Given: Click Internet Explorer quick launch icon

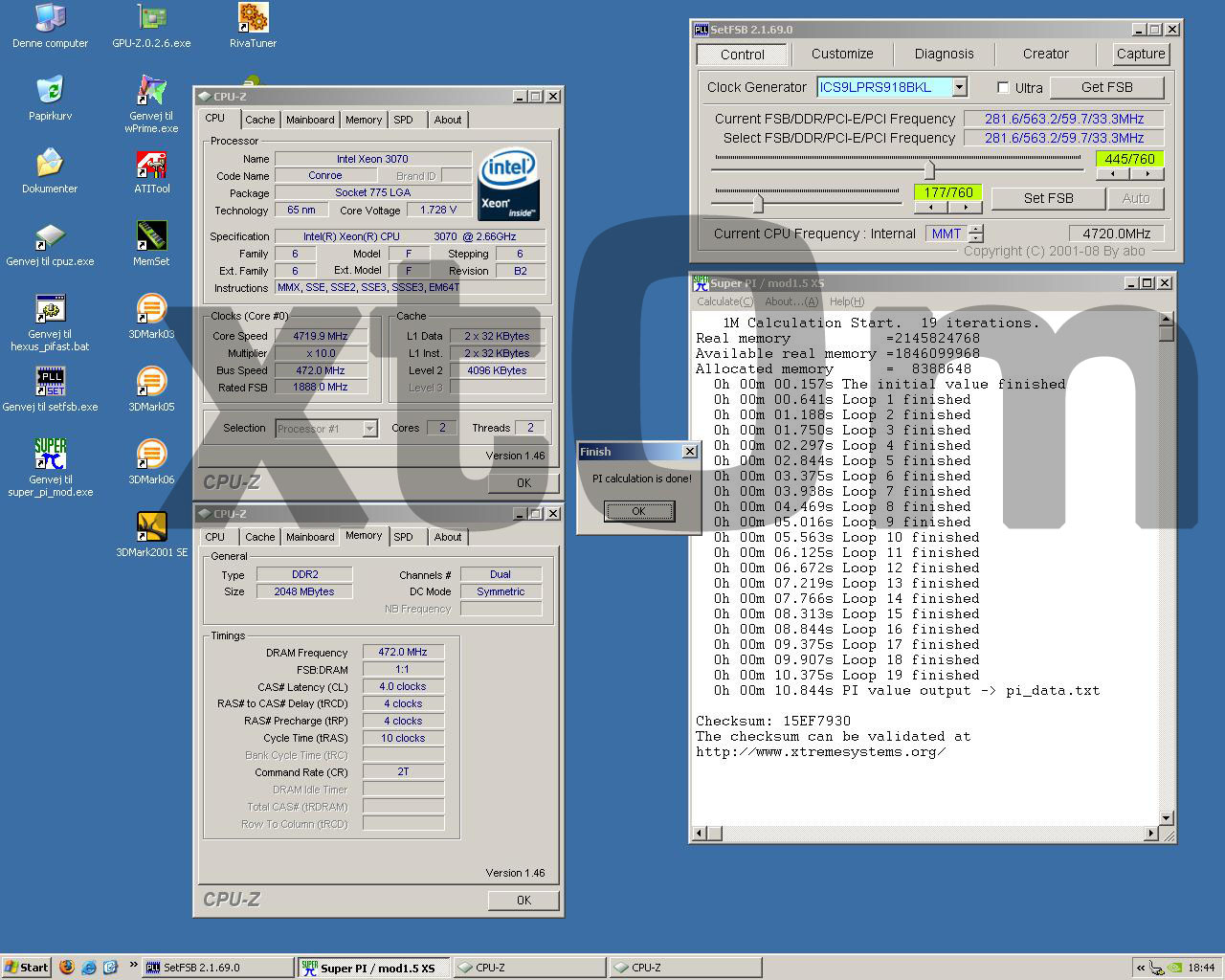Looking at the screenshot, I should (x=89, y=968).
